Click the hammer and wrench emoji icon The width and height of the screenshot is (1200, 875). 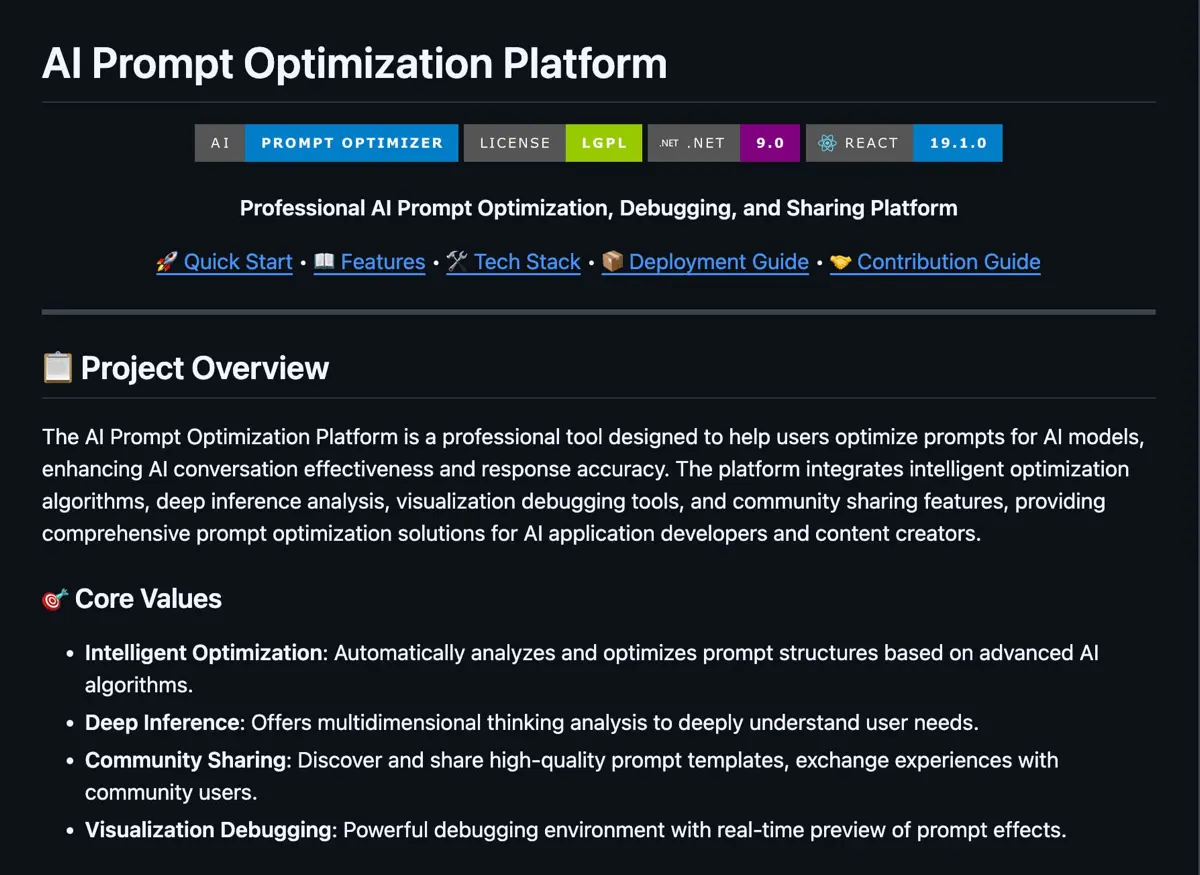tap(457, 262)
